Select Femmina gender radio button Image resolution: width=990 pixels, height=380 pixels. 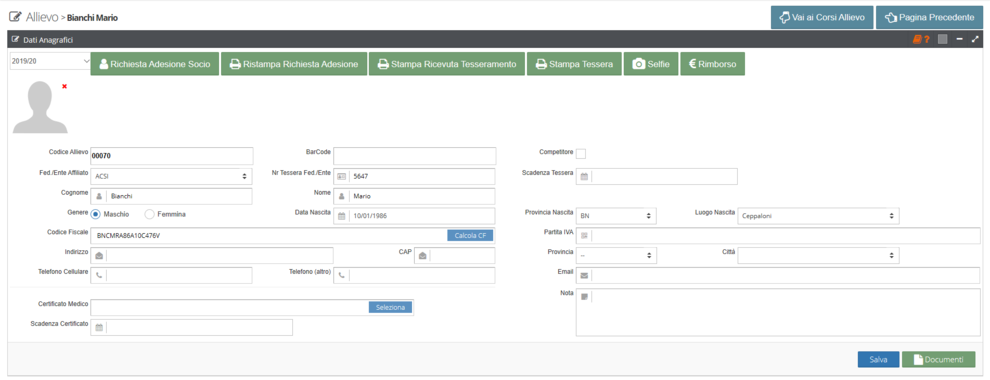tap(150, 214)
